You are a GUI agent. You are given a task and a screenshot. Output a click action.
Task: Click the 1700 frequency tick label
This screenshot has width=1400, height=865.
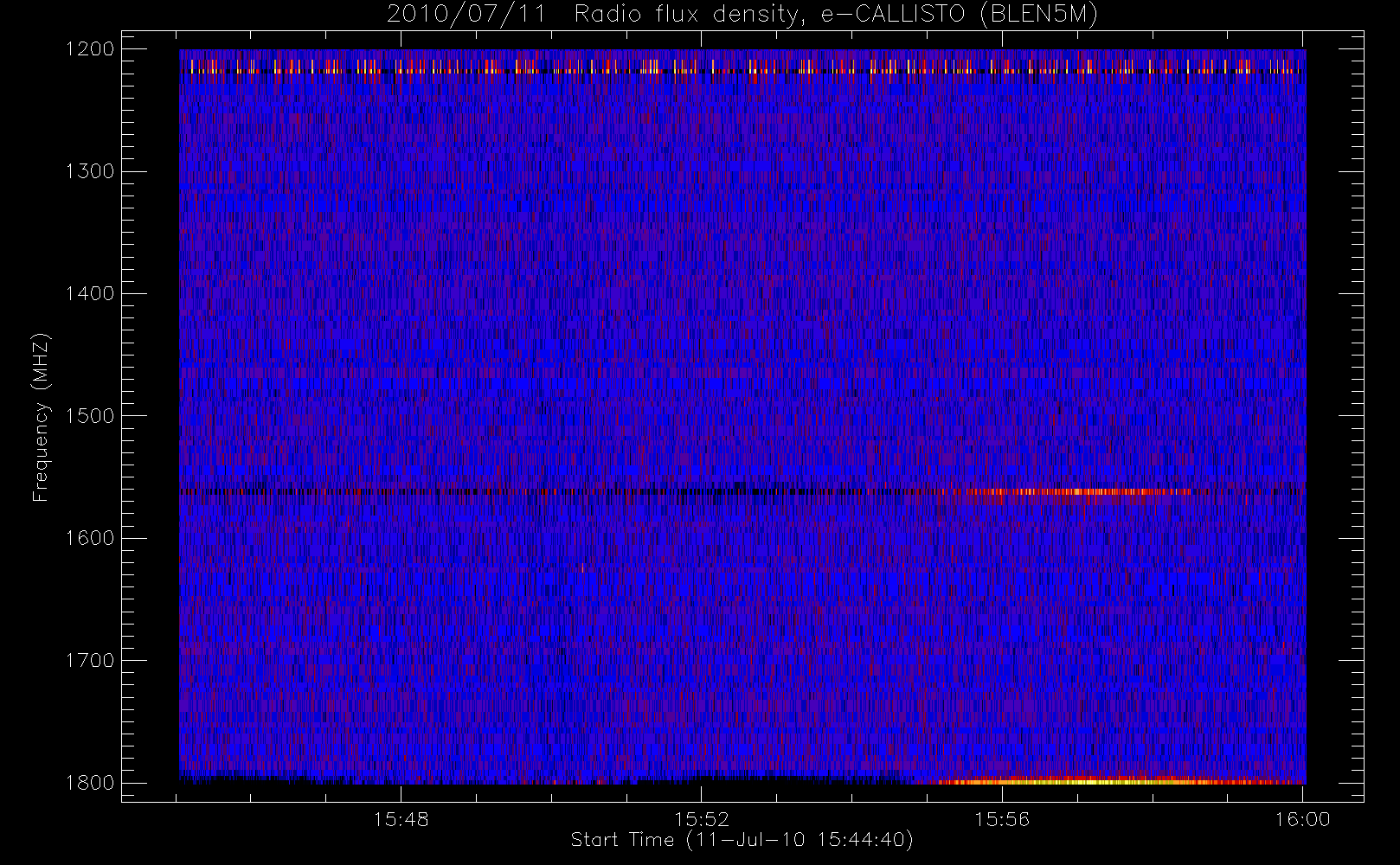point(90,661)
